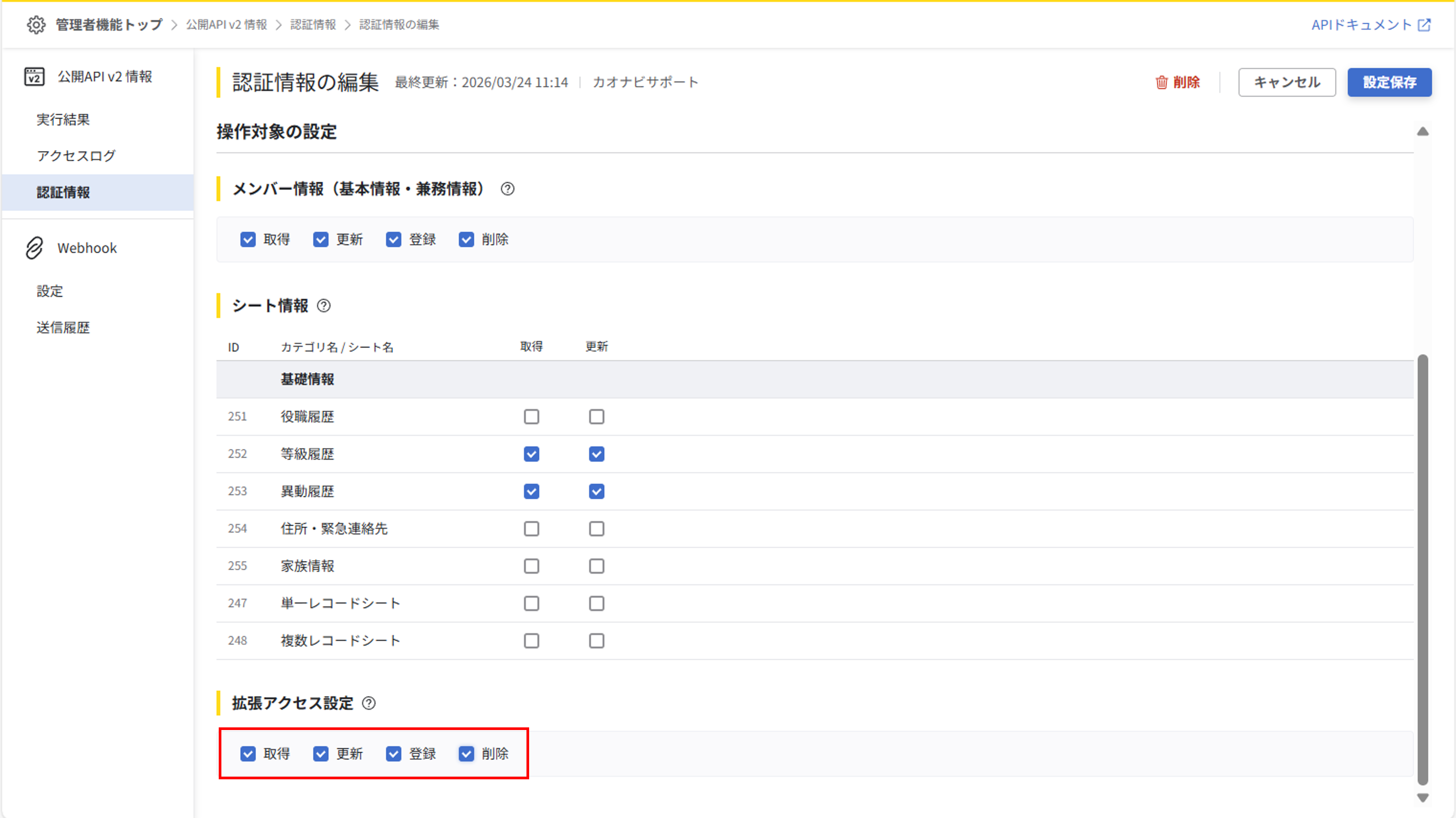The image size is (1456, 818).
Task: Go to 認証情報 breadcrumb link
Action: (x=313, y=25)
